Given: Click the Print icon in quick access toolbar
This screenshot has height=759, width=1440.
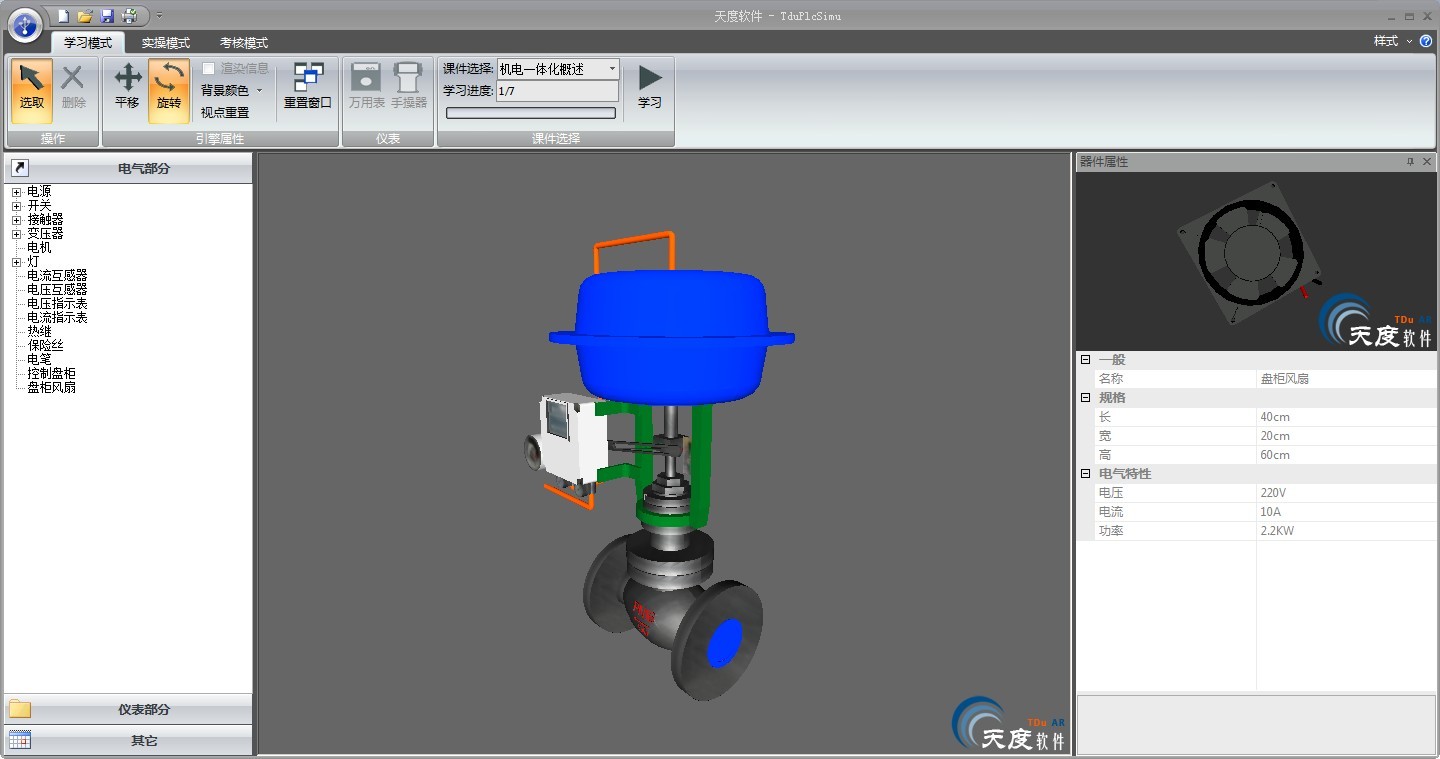Looking at the screenshot, I should click(x=129, y=16).
